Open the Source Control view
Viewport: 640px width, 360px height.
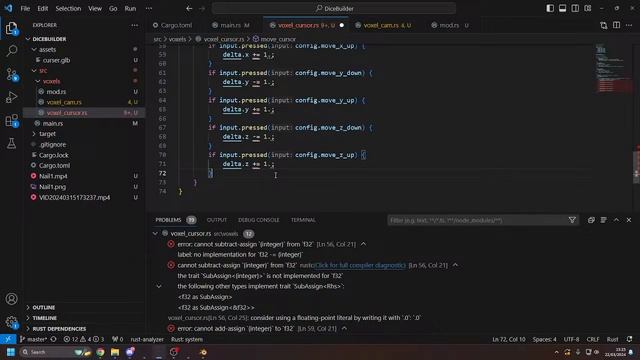[x=11, y=74]
